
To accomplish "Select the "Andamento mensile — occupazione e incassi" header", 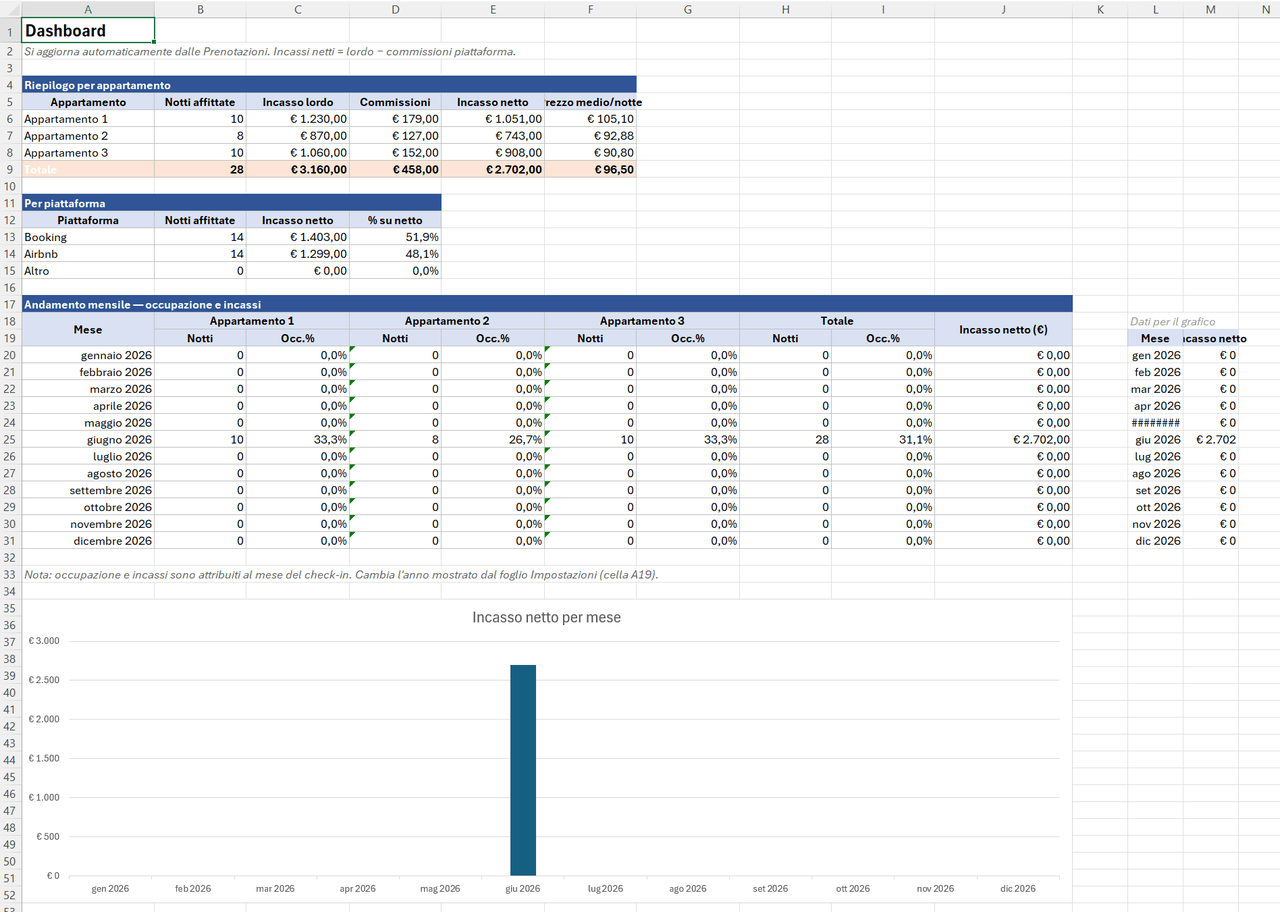I will 546,304.
